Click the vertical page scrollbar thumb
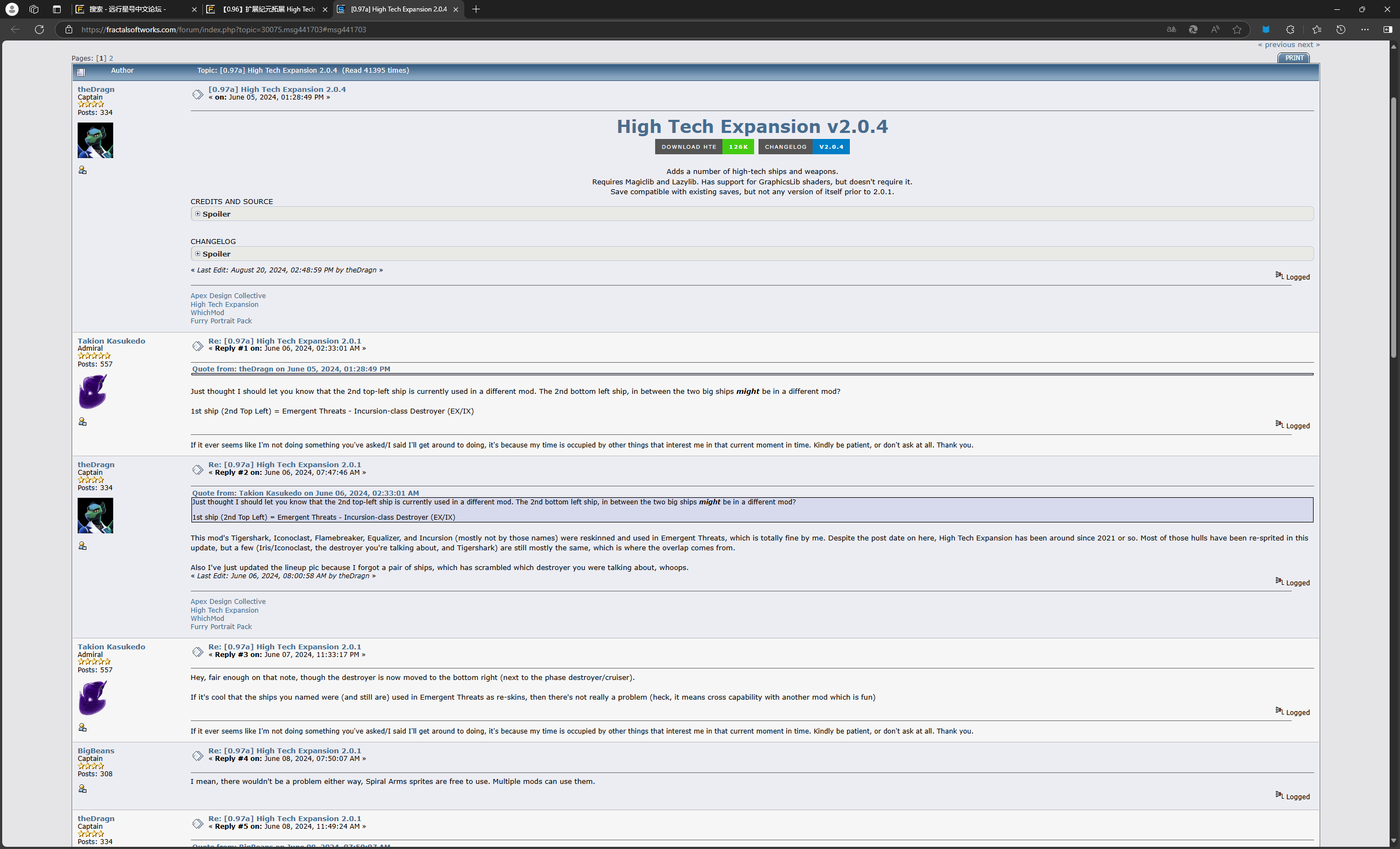Screen dimensions: 1400x849 pyautogui.click(x=1393, y=228)
